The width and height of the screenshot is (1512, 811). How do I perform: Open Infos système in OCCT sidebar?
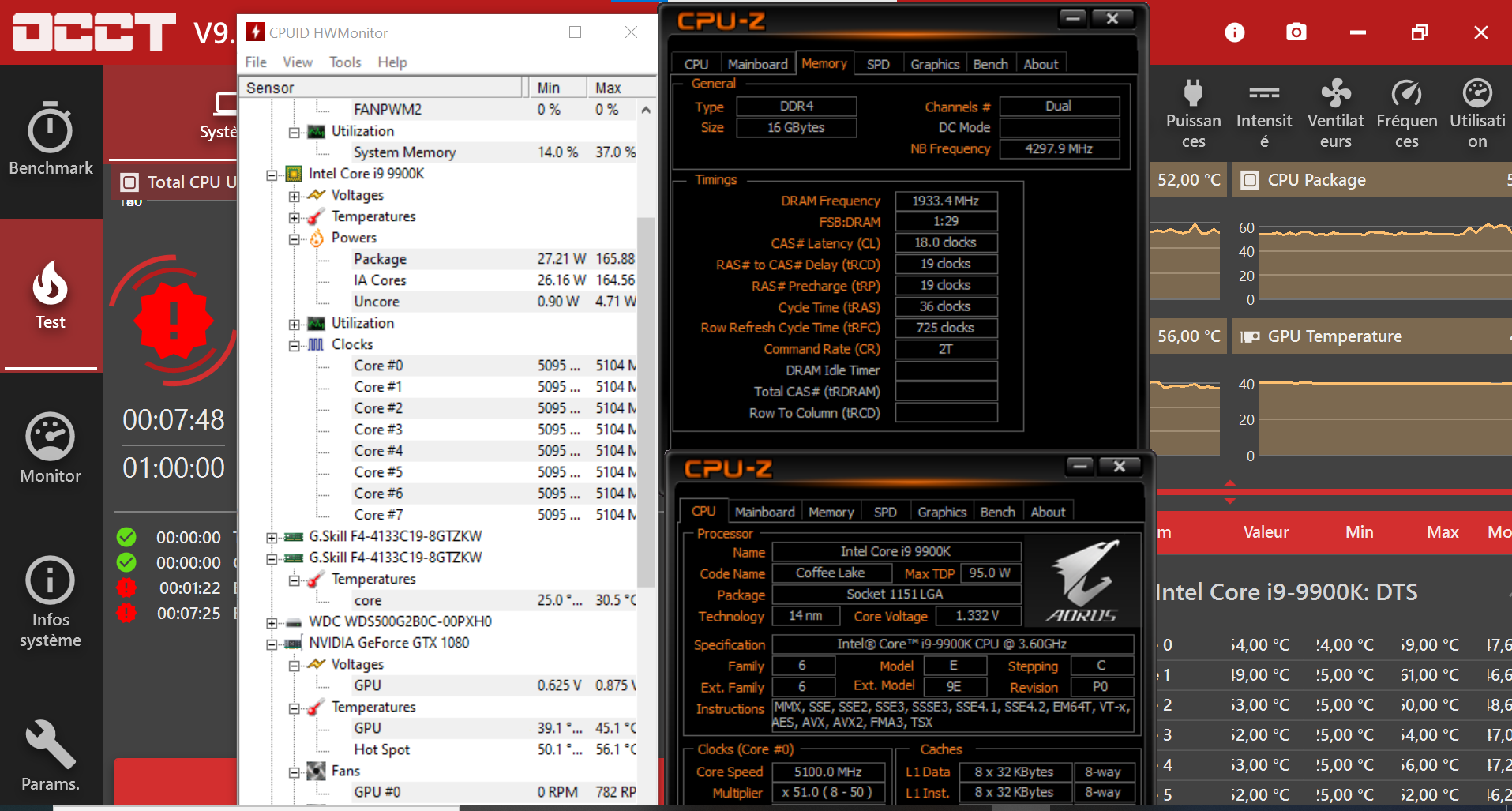pyautogui.click(x=51, y=602)
